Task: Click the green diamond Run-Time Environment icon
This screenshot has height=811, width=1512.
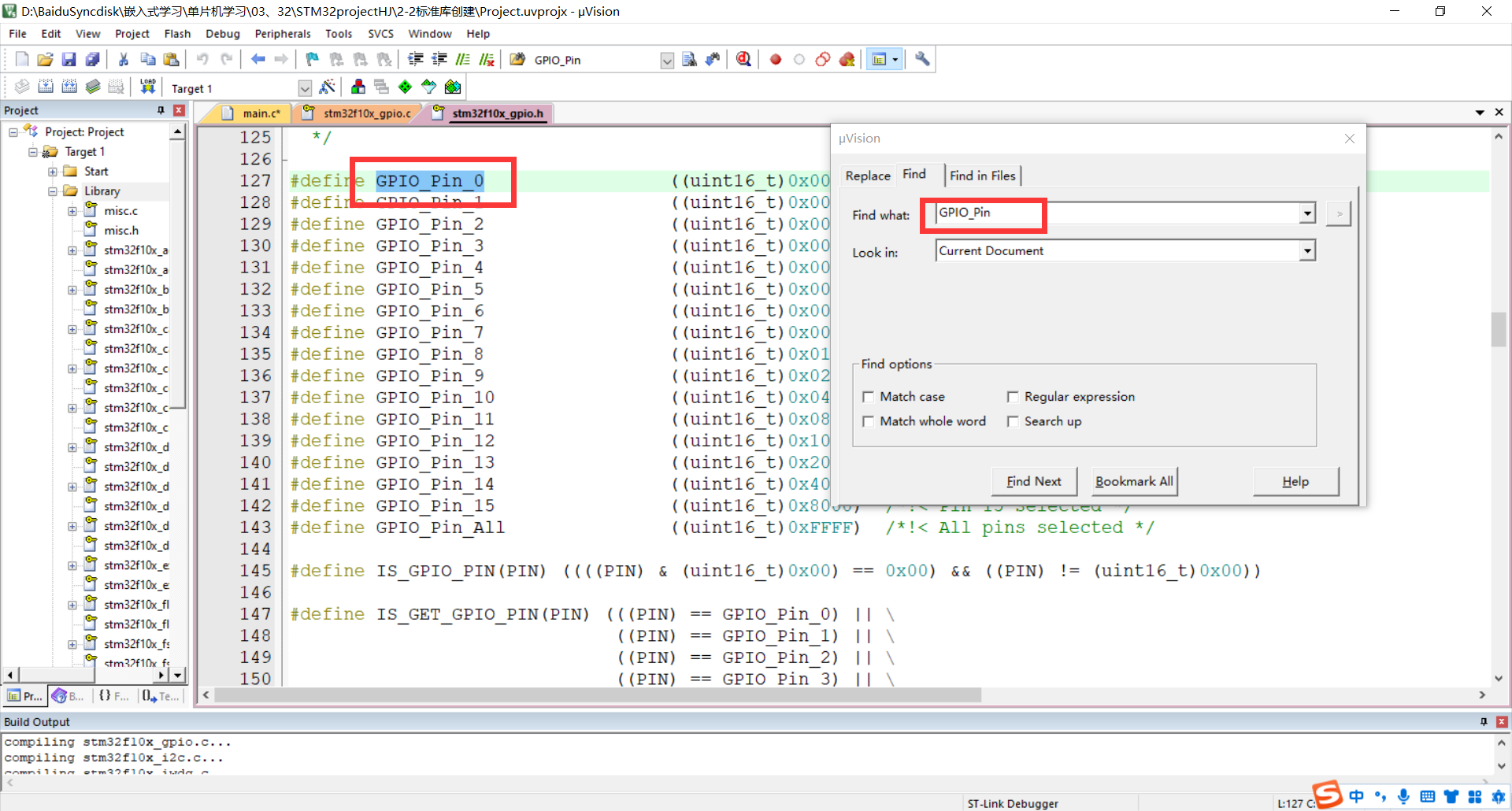Action: pyautogui.click(x=405, y=87)
